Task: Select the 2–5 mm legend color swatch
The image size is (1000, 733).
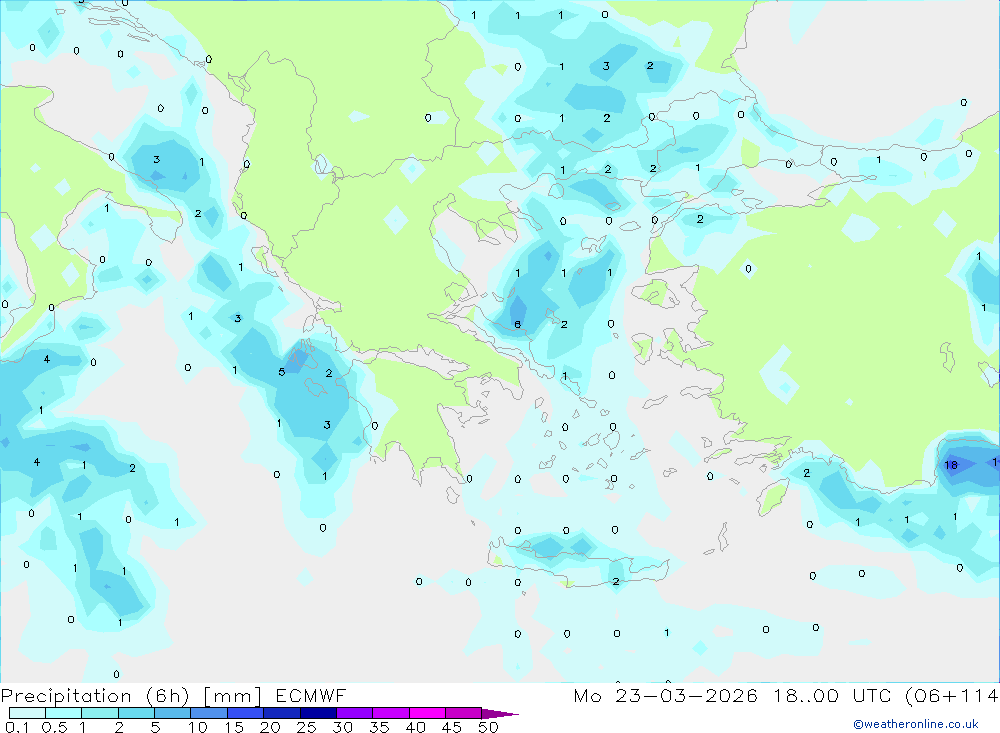Action: (136, 713)
